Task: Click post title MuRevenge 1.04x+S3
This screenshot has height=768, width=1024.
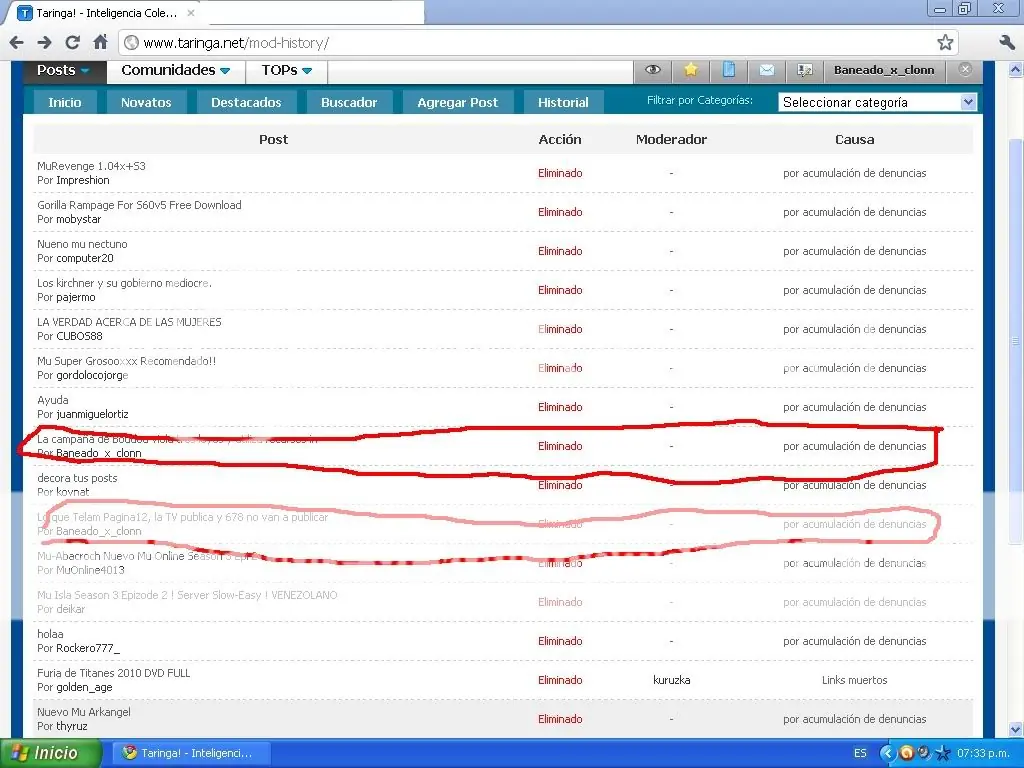Action: 91,166
